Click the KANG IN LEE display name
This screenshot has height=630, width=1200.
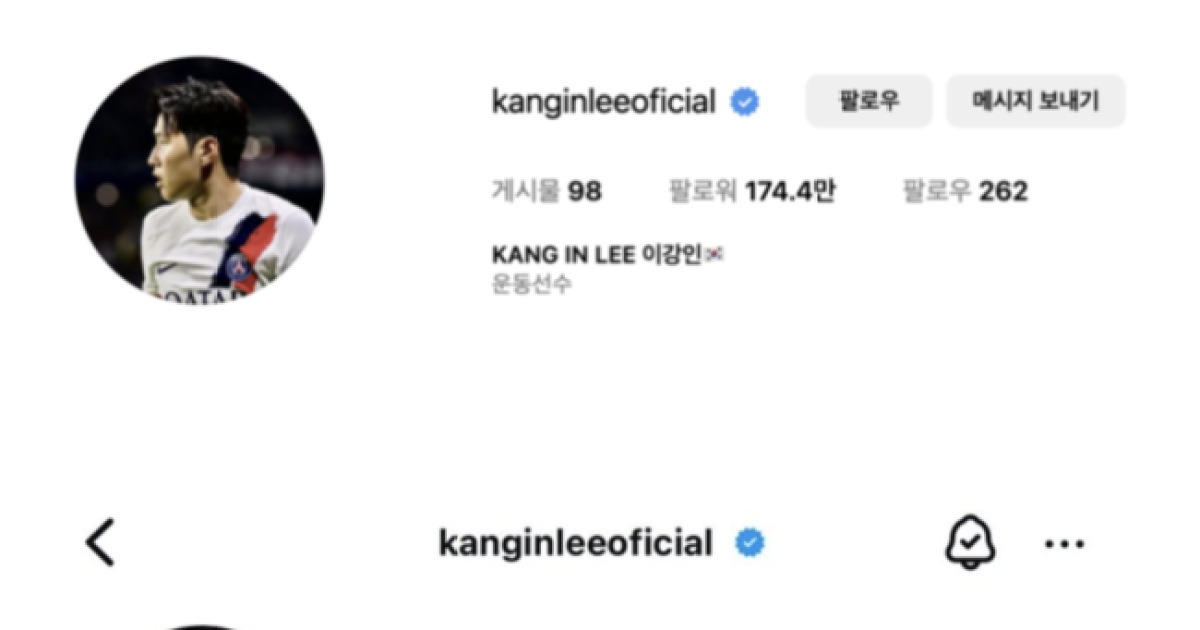(563, 255)
